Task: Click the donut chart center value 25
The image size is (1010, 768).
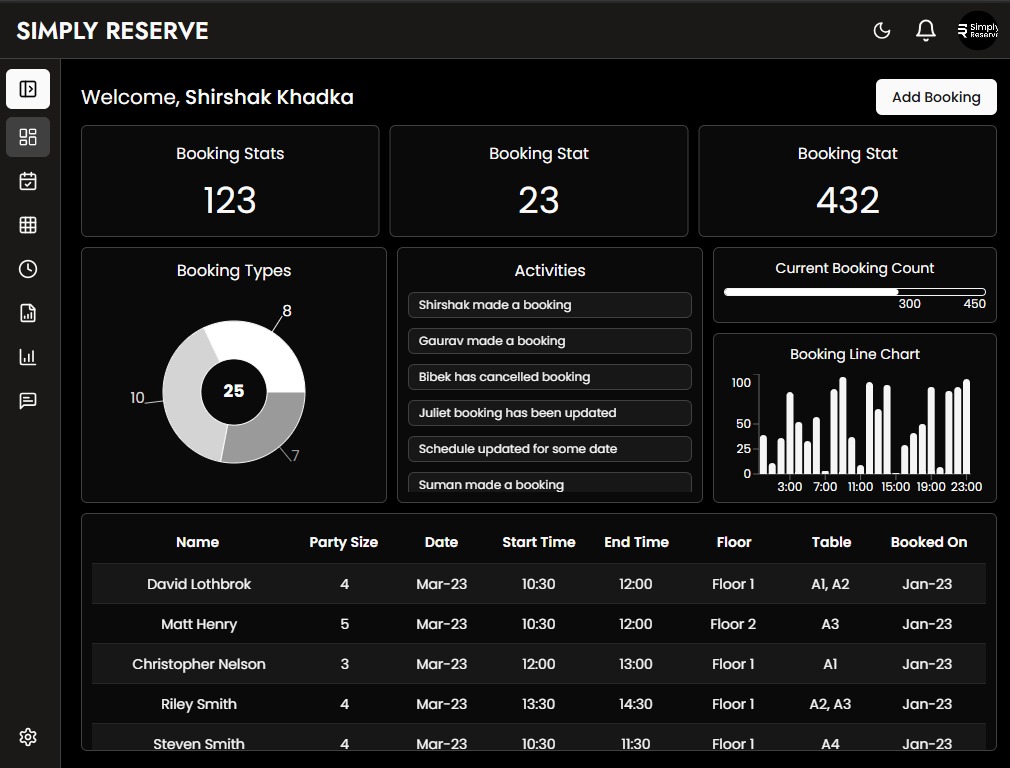Action: 233,391
